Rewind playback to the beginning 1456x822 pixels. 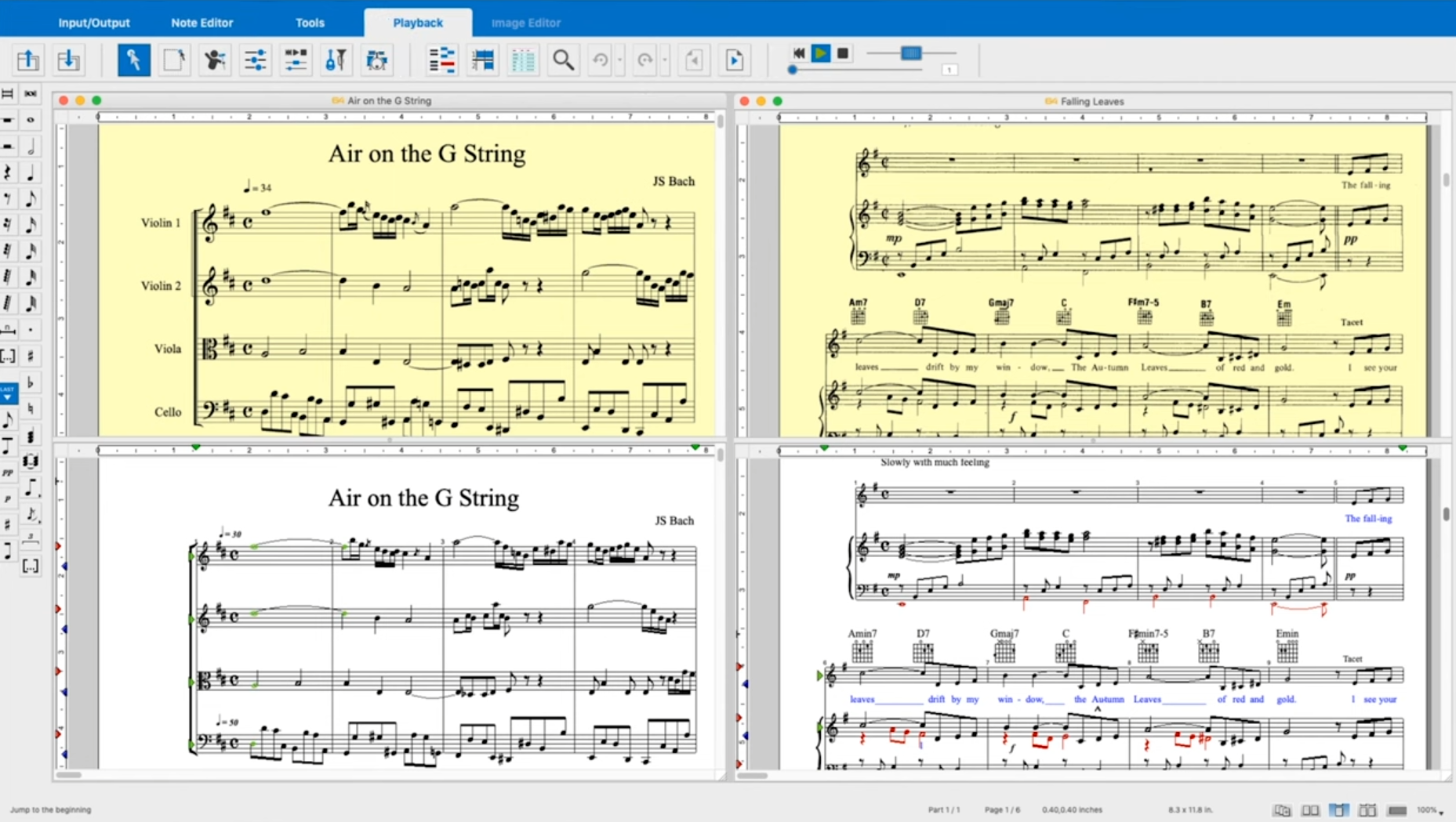pos(798,53)
